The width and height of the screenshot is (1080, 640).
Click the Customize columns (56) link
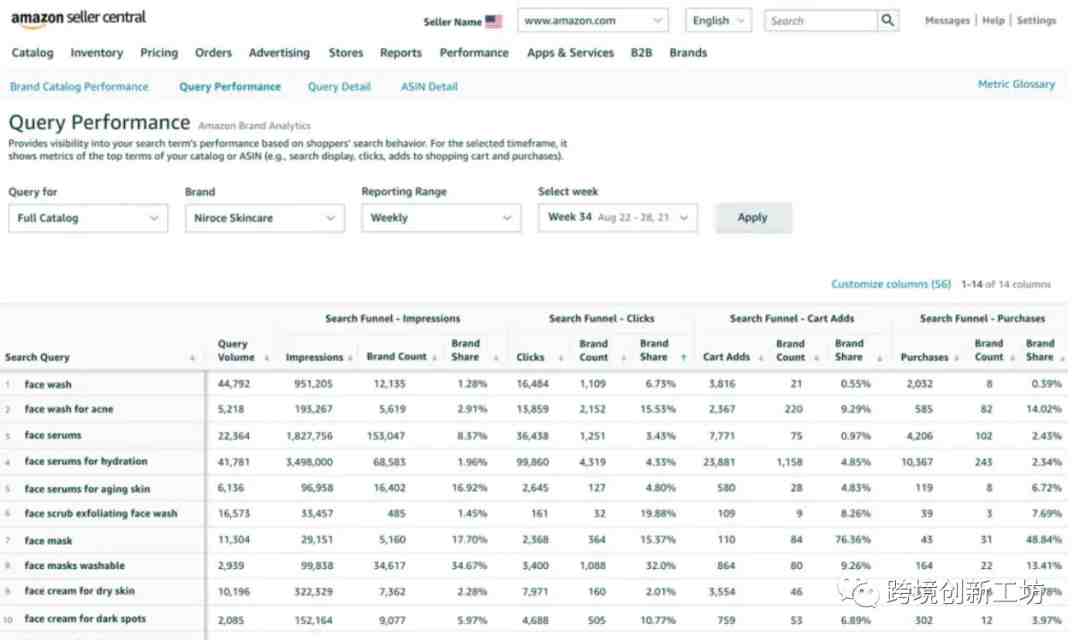pos(891,285)
